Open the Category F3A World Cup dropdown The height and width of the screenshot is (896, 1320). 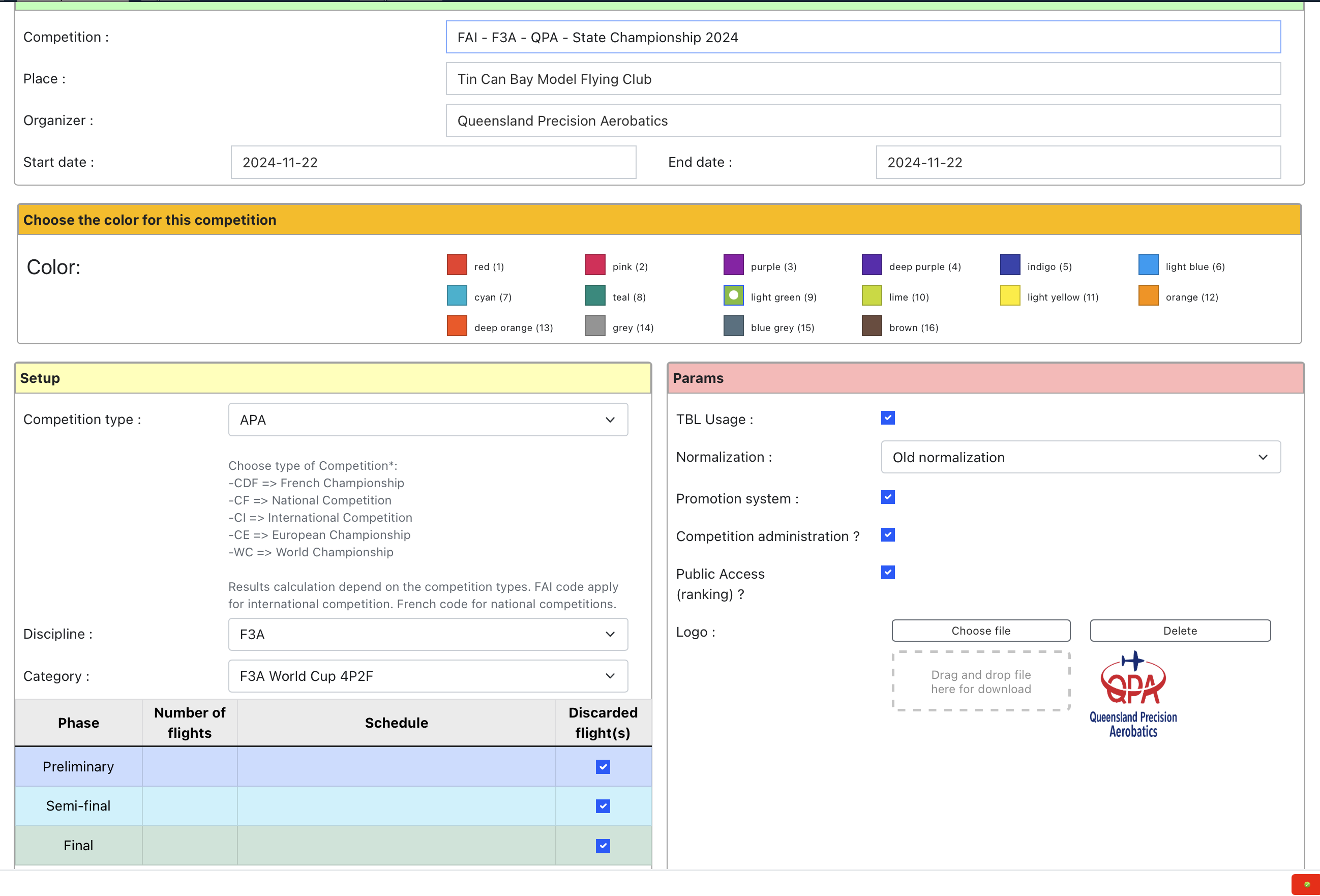point(428,676)
